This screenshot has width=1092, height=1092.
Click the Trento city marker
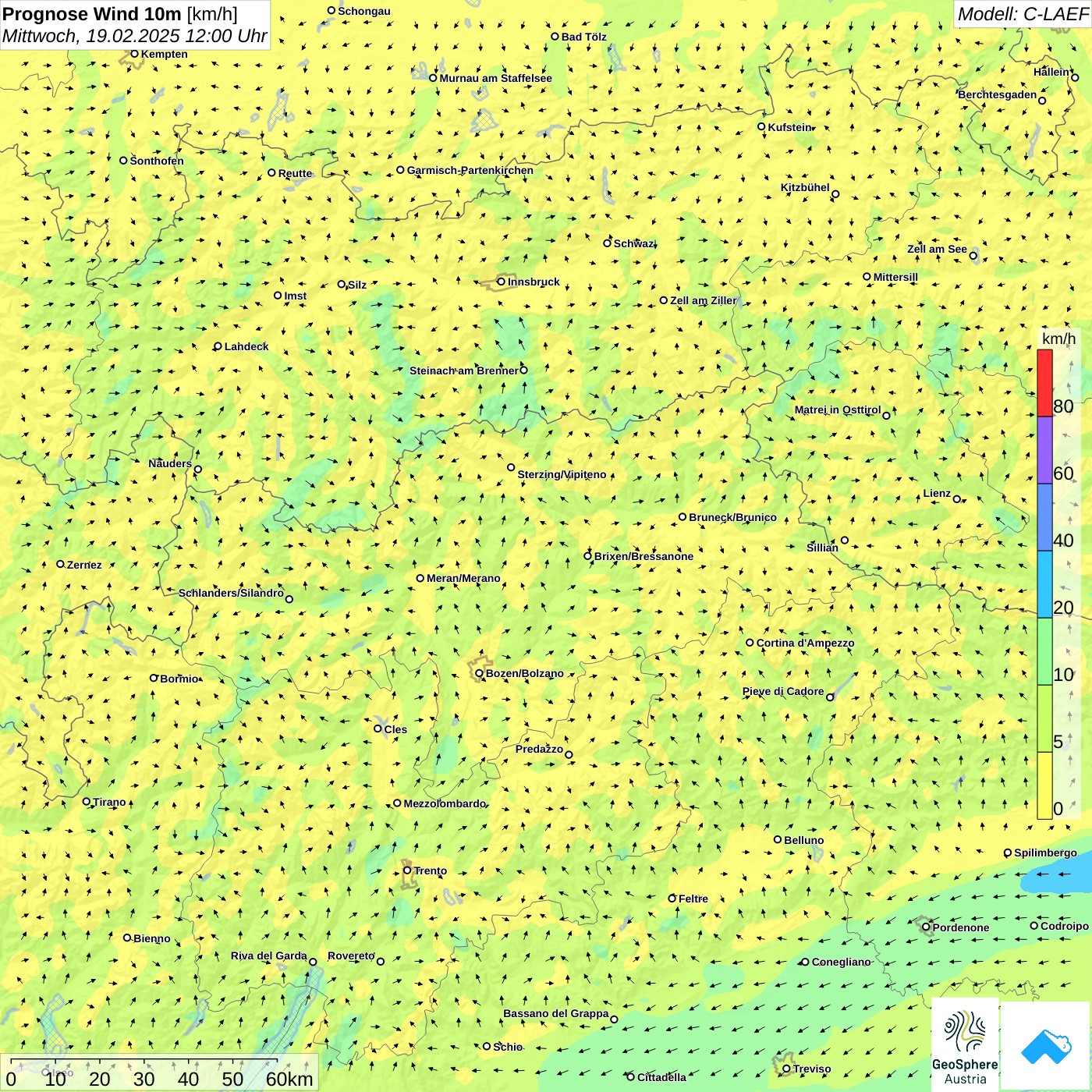click(407, 870)
